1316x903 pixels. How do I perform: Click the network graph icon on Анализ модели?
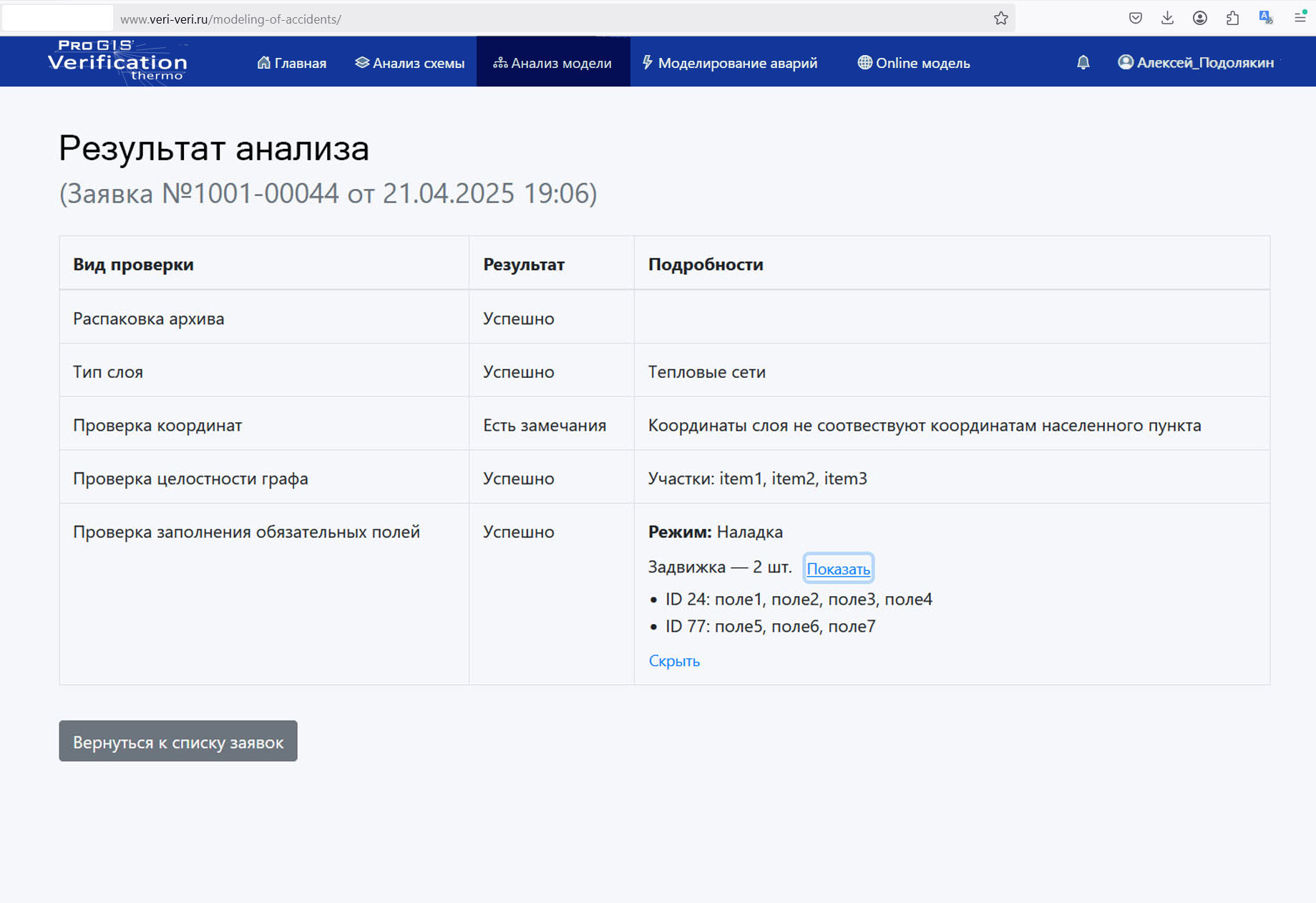[x=499, y=63]
